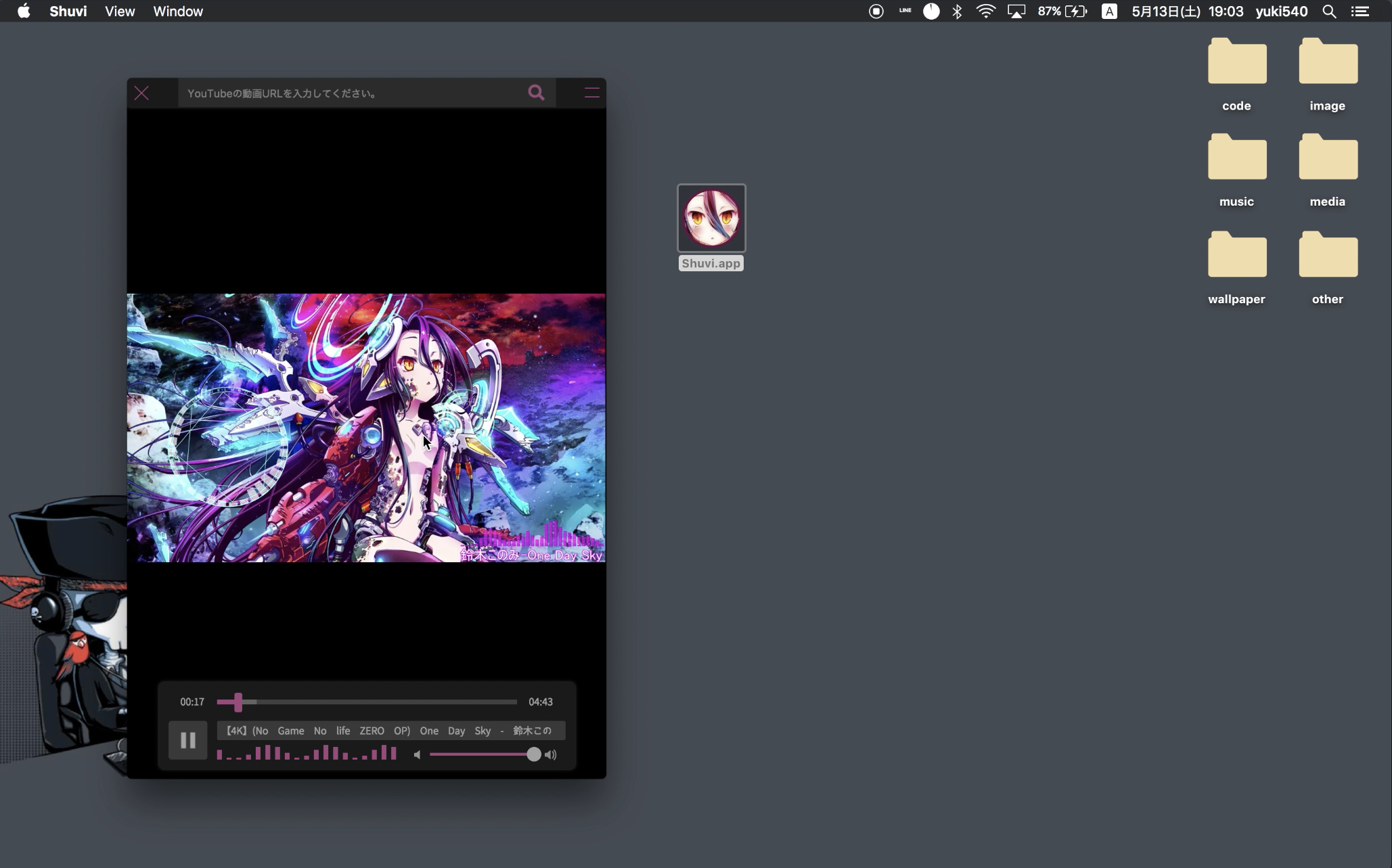Image resolution: width=1392 pixels, height=868 pixels.
Task: Close the Shuvi player with X icon
Action: (141, 93)
